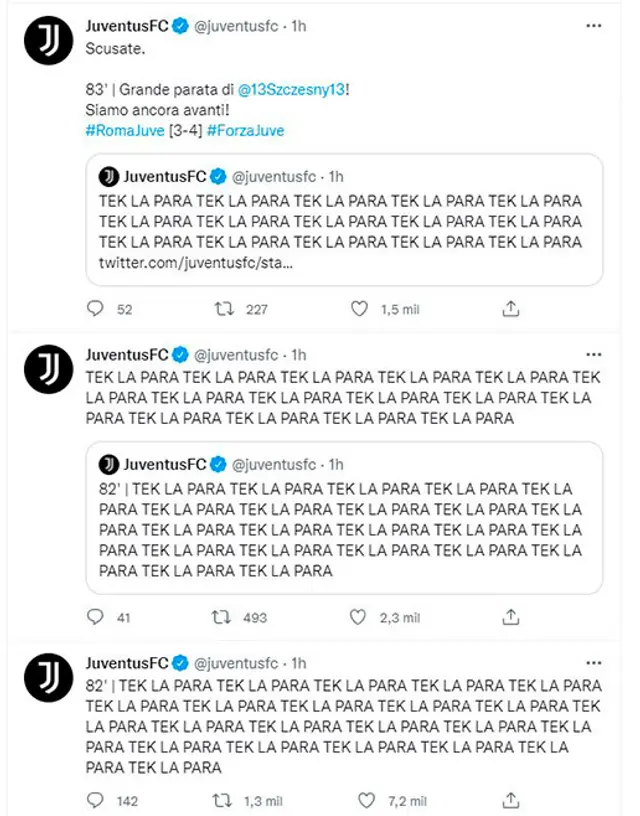Reply to the 'Scusate.' tweet
The width and height of the screenshot is (640, 816).
(96, 309)
